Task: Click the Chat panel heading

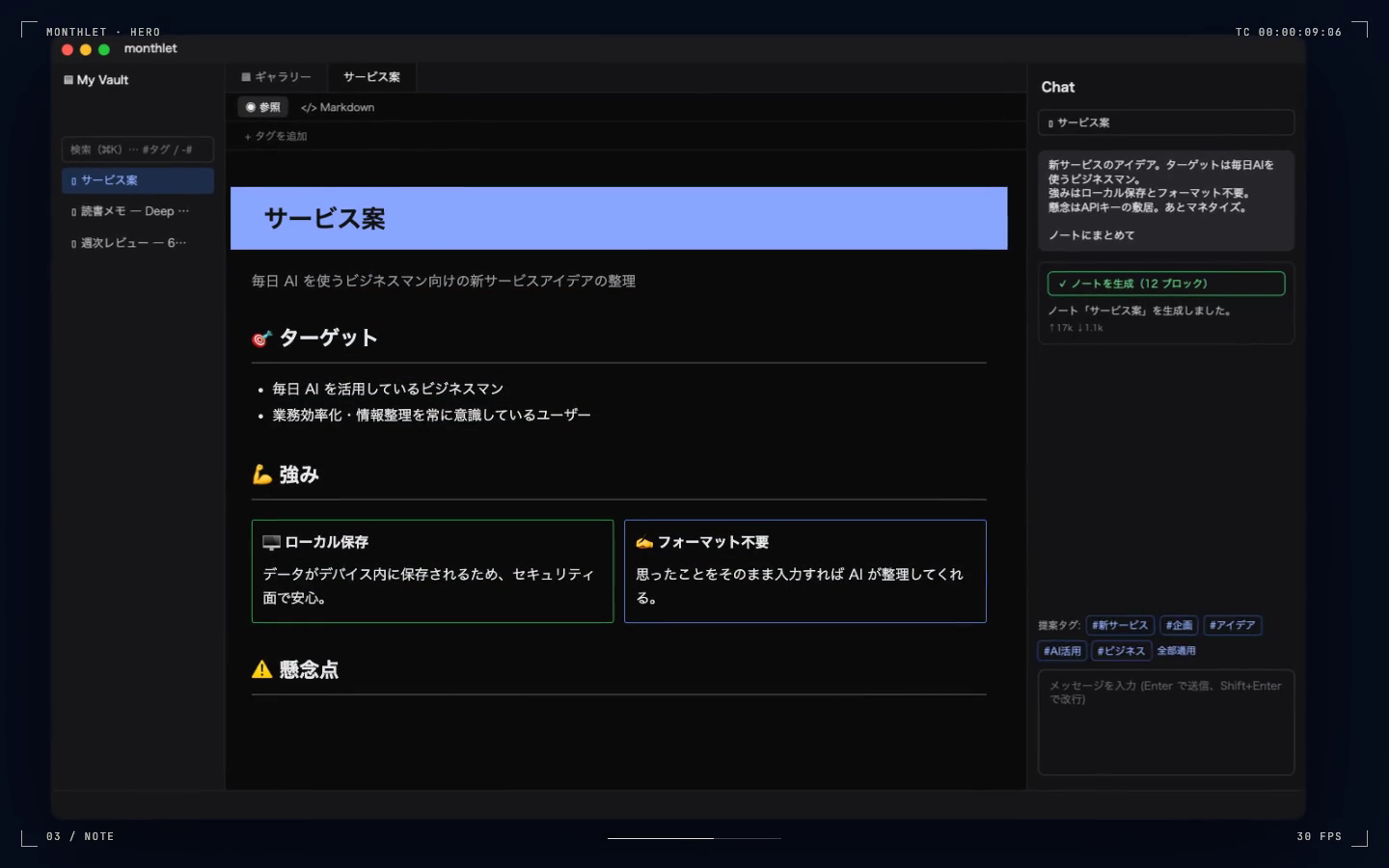Action: pos(1057,87)
